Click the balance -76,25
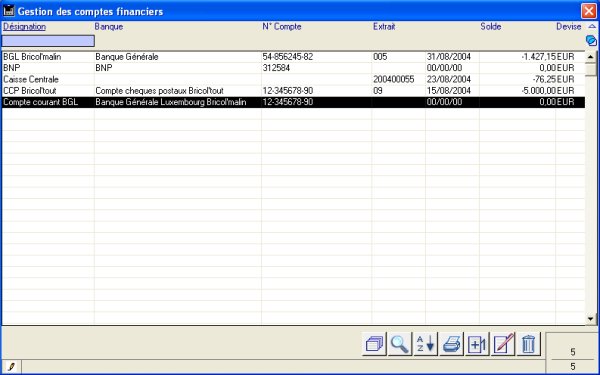This screenshot has width=600, height=375. click(x=544, y=80)
